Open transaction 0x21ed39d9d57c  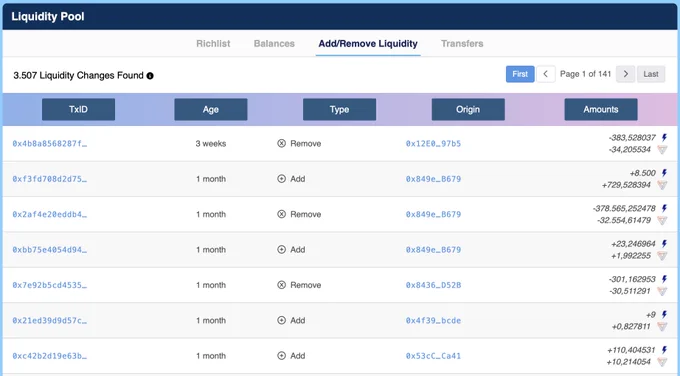[49, 320]
